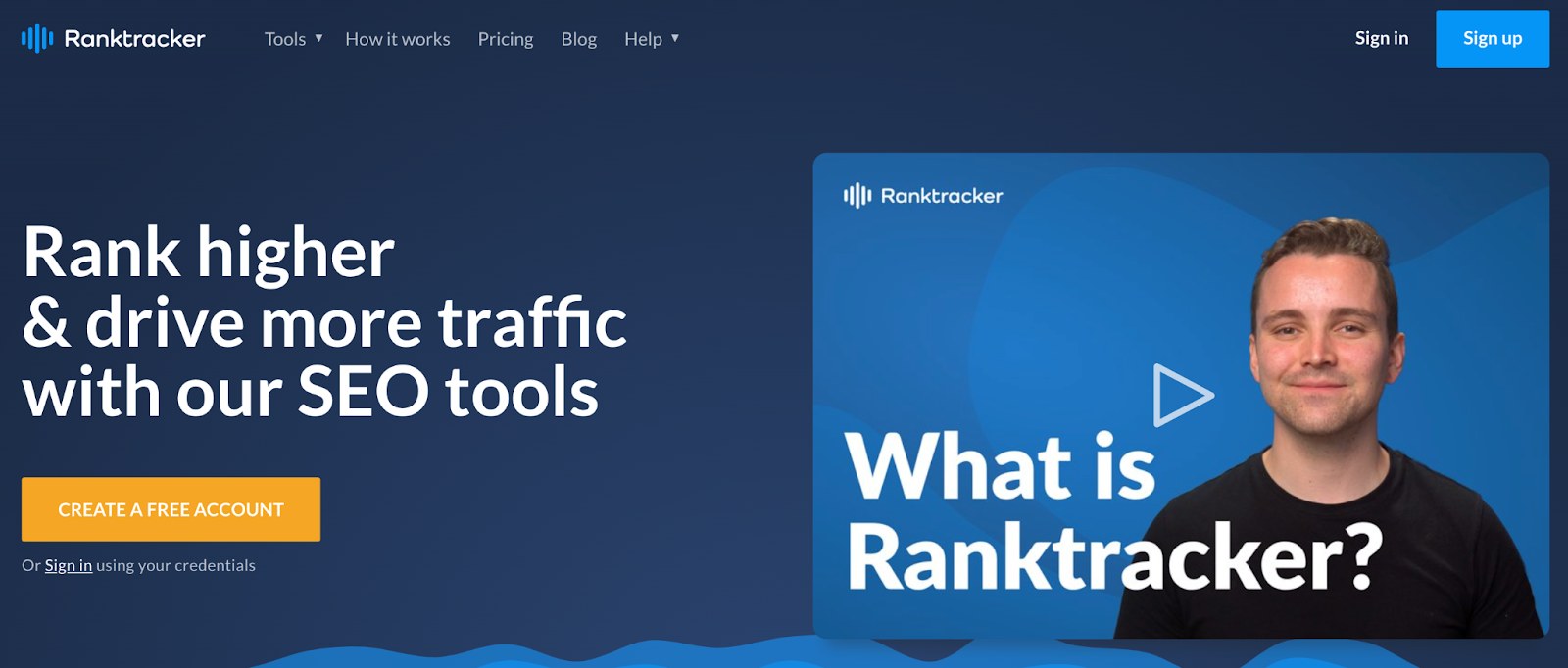Click the 'What is Ranktracker?' video title text
Screen dimensions: 1568x668
1000,514
